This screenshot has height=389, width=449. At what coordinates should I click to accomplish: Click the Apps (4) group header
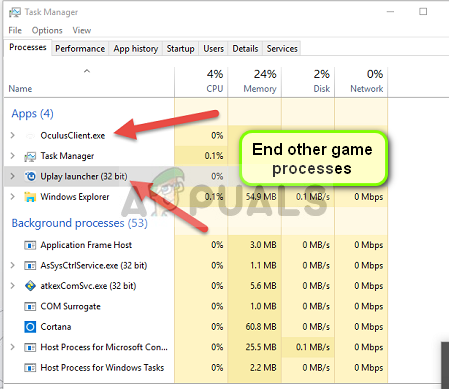32,114
